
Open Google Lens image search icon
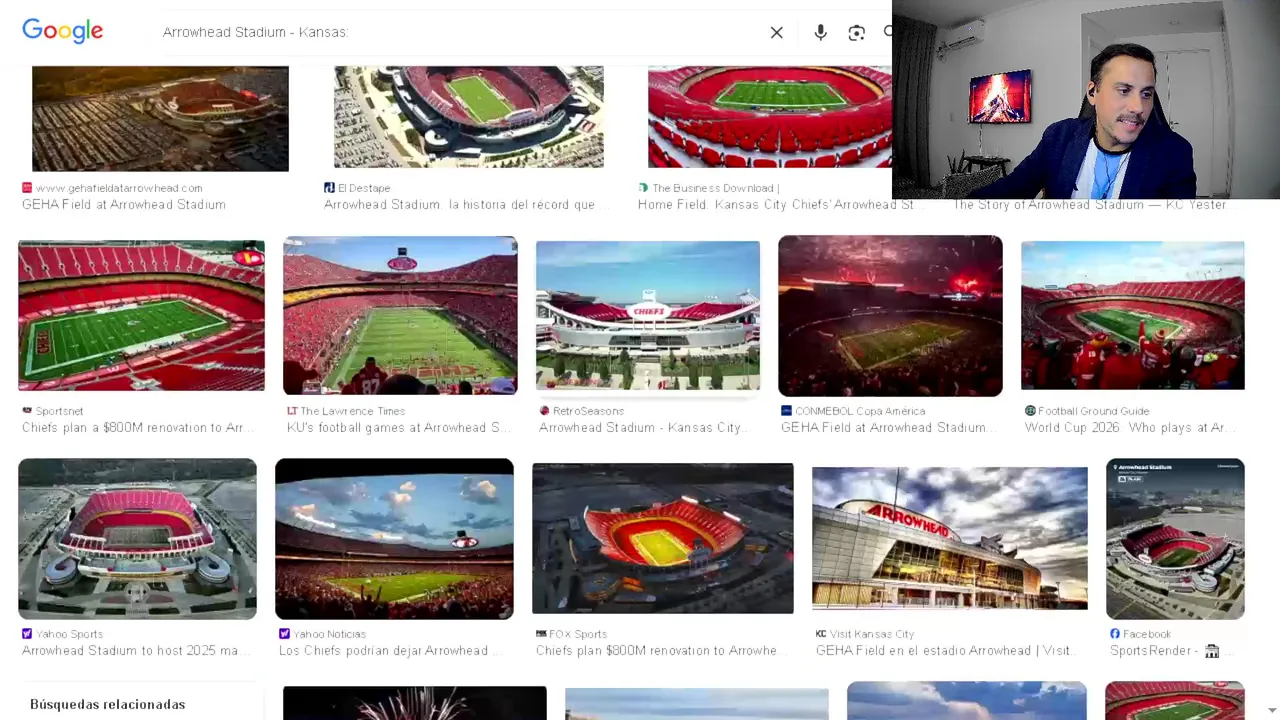[856, 32]
